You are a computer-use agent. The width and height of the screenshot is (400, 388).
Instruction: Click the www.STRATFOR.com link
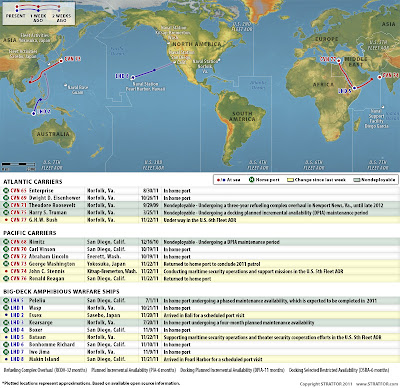pyautogui.click(x=377, y=384)
